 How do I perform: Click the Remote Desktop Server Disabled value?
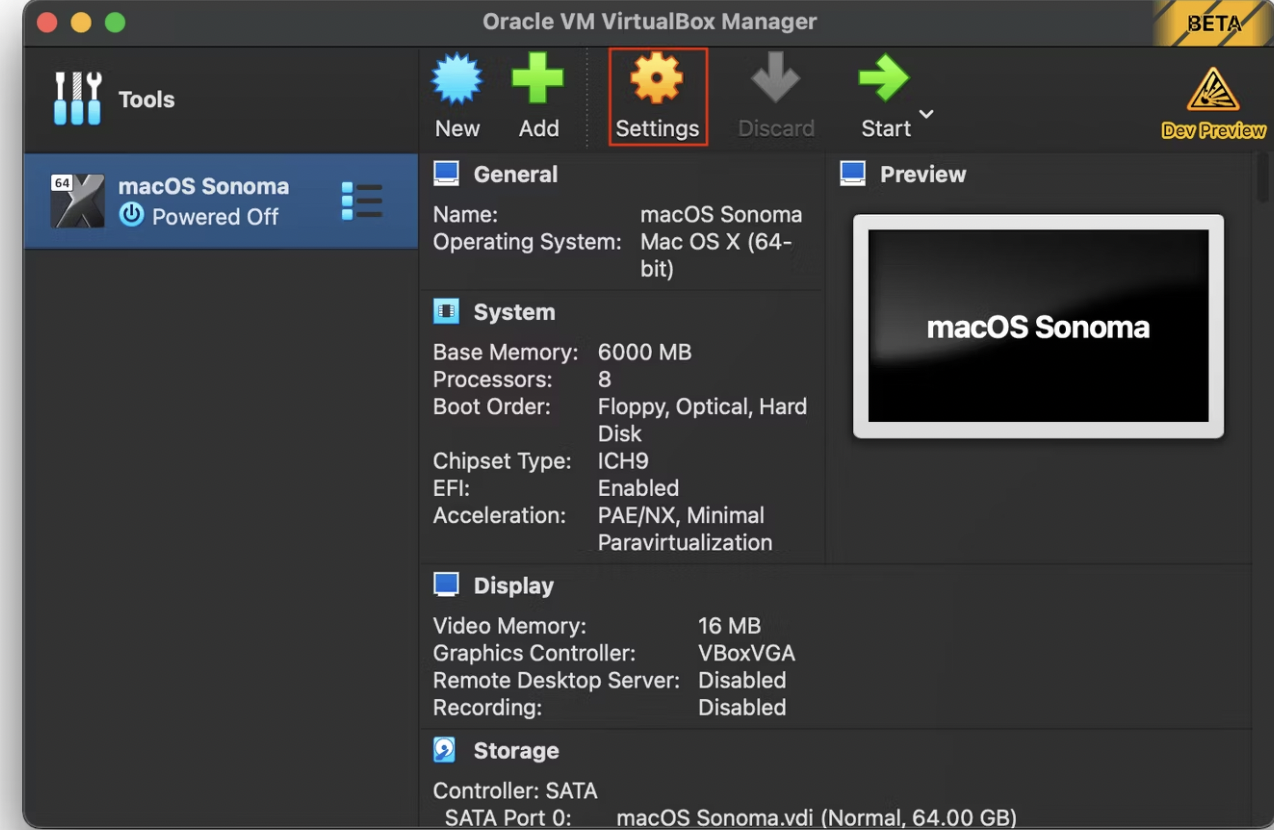[742, 680]
